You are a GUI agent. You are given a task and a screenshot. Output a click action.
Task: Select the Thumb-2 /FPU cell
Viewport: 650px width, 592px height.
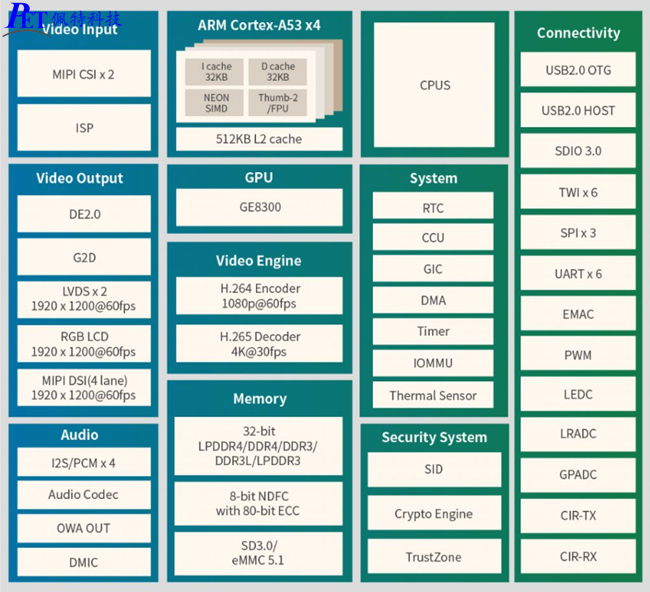click(278, 103)
